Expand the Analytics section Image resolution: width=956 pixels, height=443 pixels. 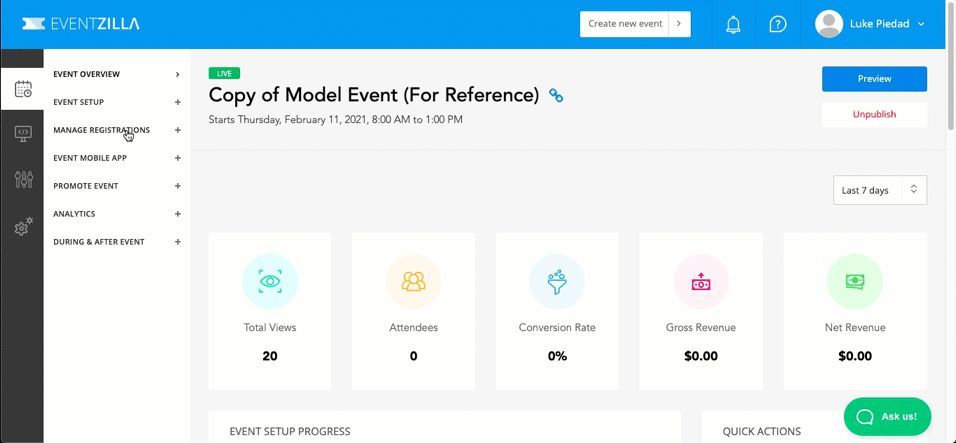177,214
